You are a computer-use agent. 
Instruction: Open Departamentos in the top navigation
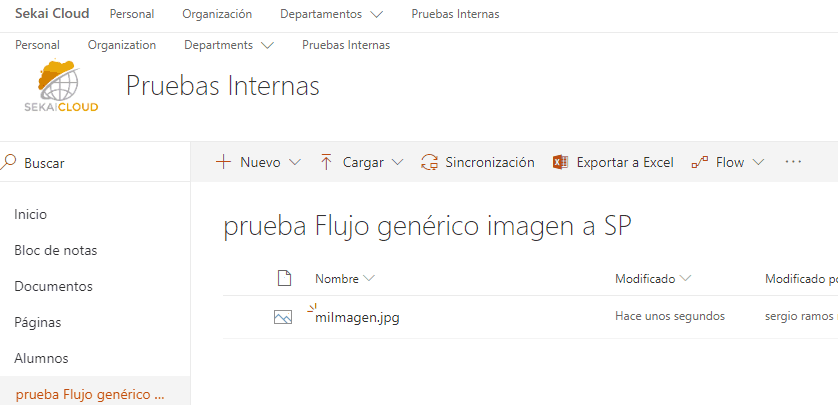[x=321, y=14]
